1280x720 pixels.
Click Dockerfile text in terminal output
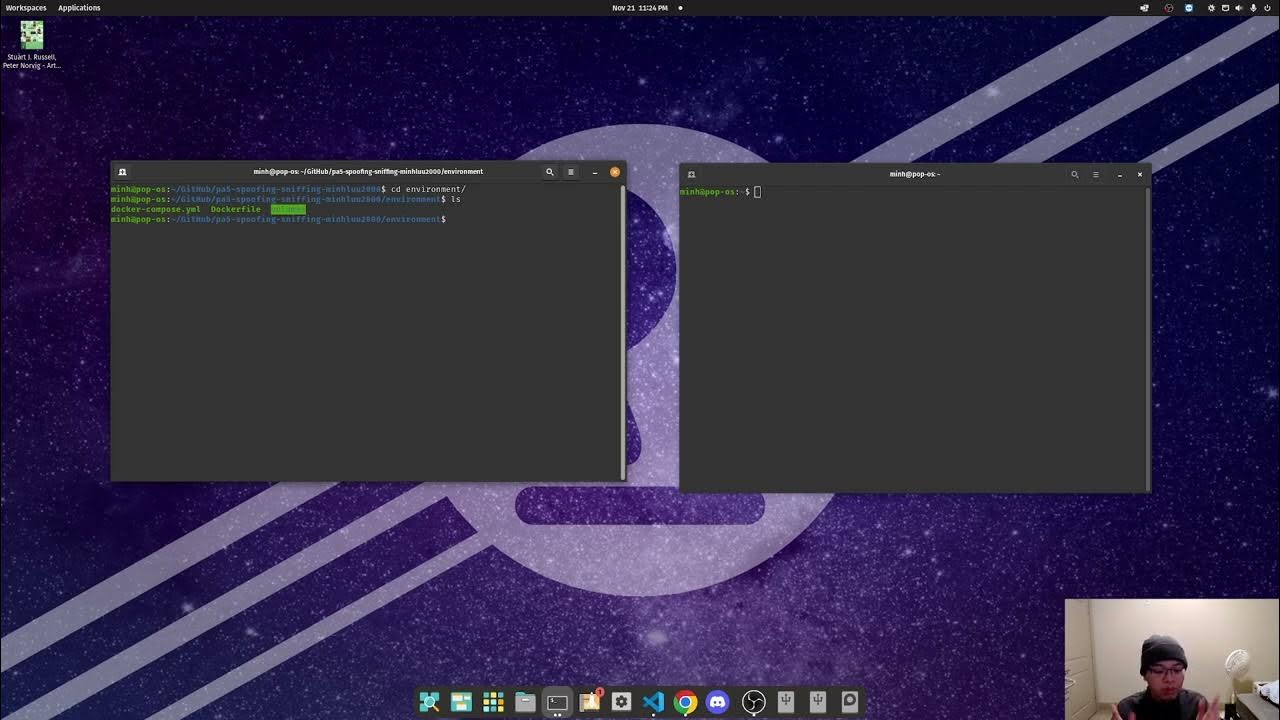[x=235, y=209]
